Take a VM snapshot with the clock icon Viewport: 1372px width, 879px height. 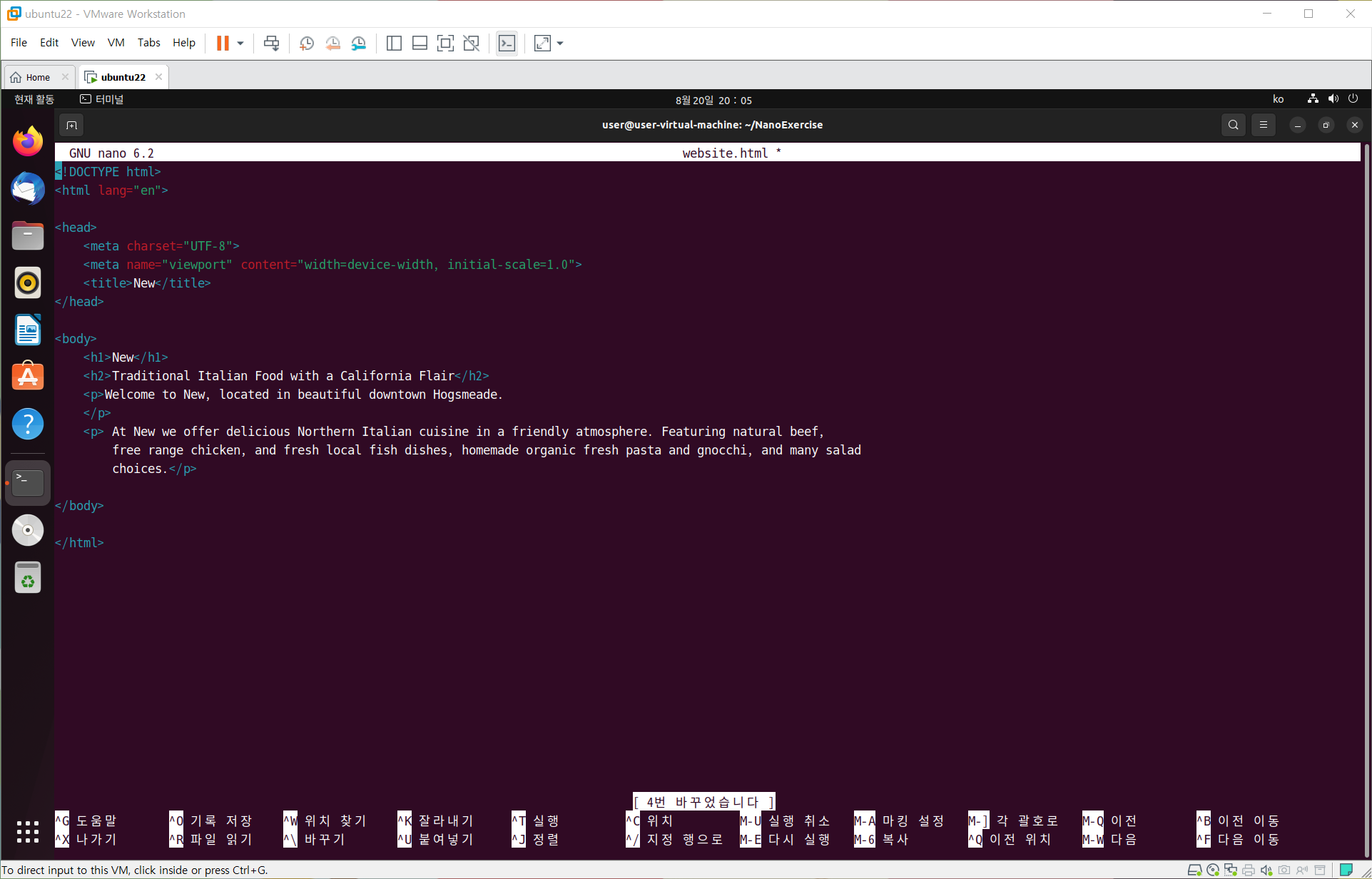pyautogui.click(x=307, y=44)
